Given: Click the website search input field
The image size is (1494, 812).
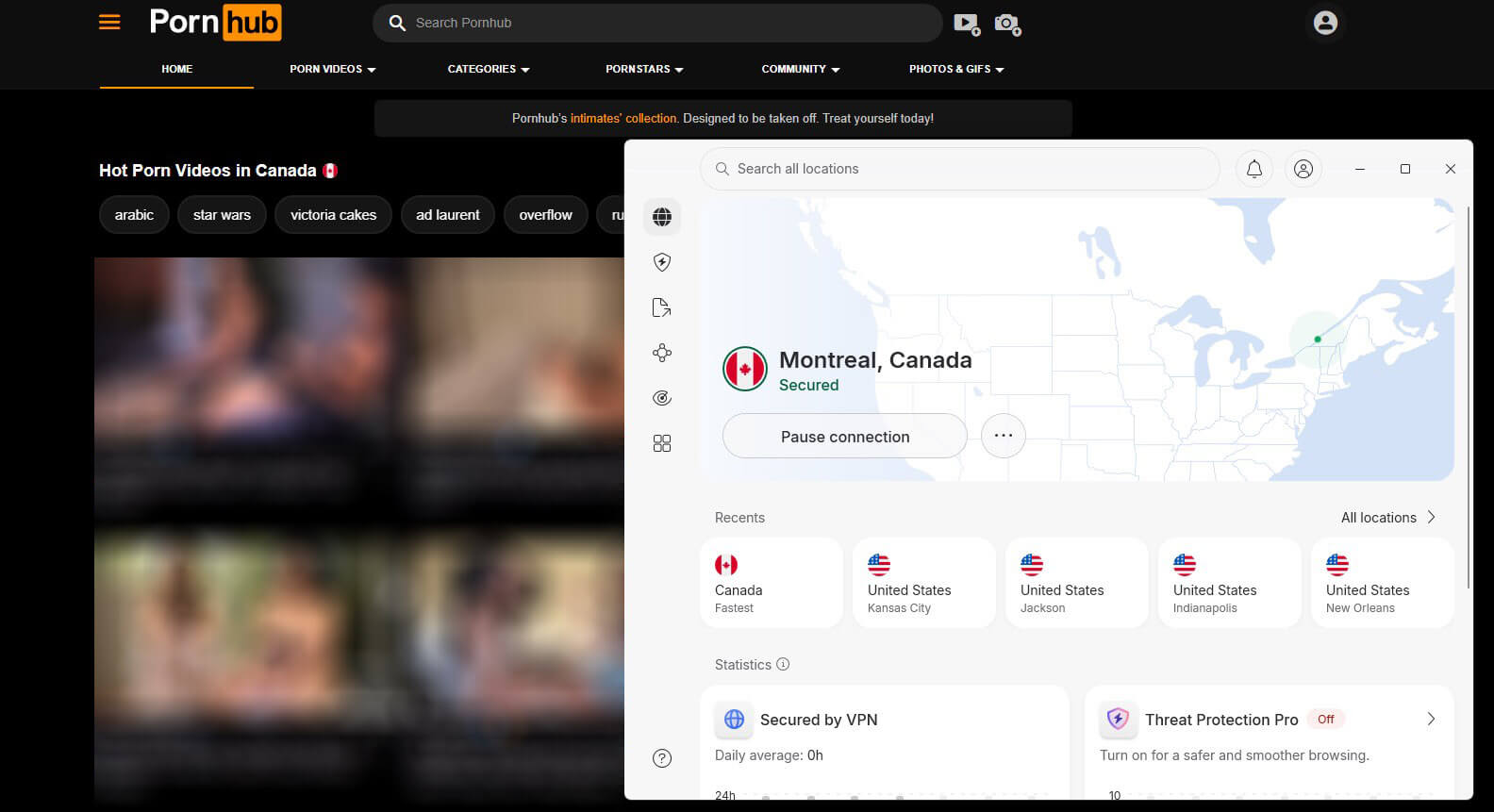Looking at the screenshot, I should pos(657,23).
